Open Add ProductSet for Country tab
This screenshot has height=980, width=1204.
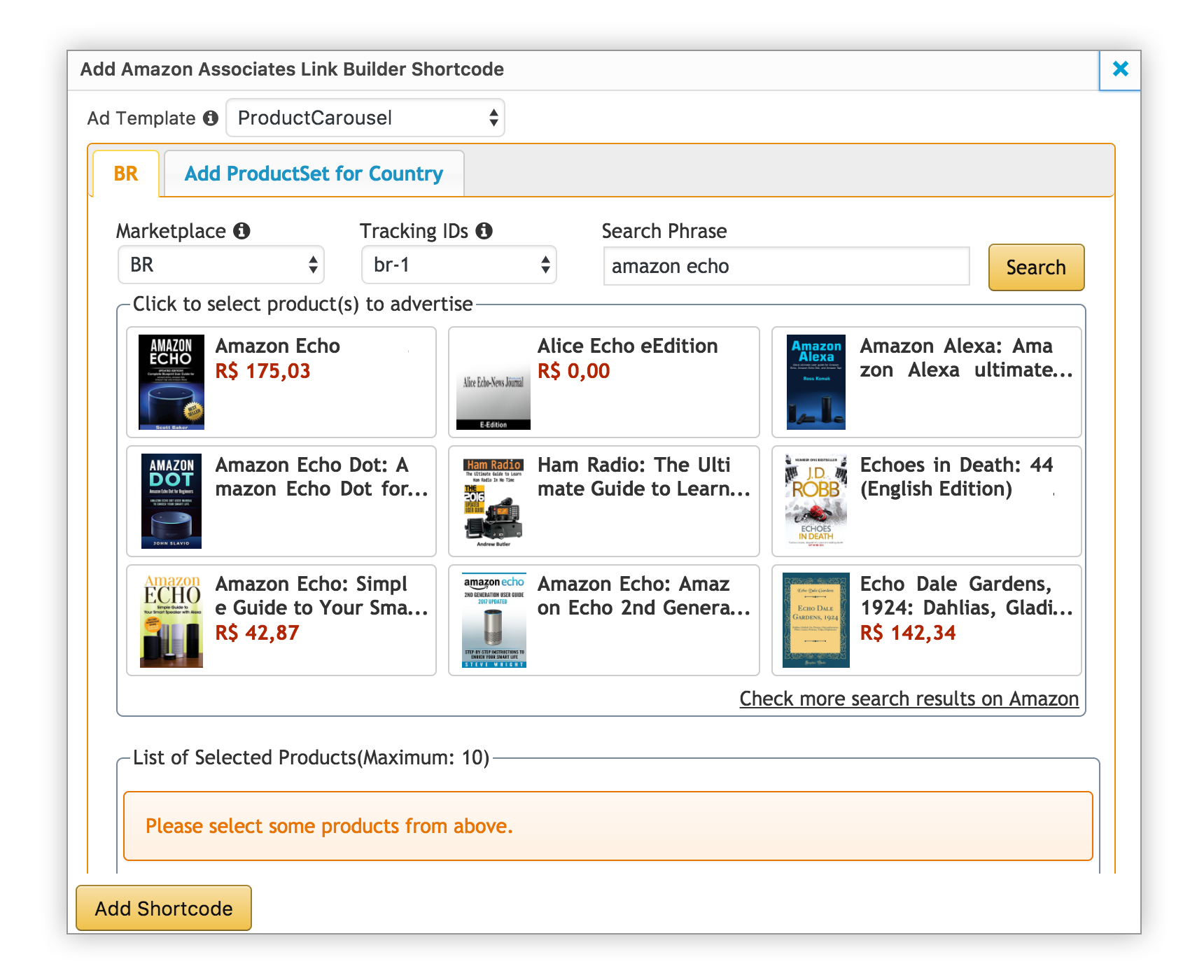pyautogui.click(x=314, y=174)
